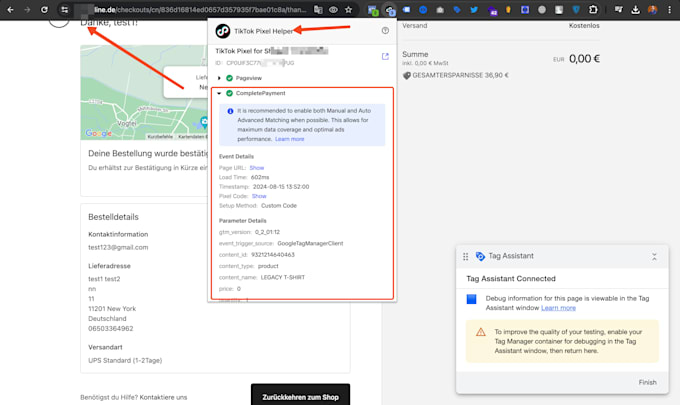This screenshot has width=680, height=405.
Task: Open the Extensions puzzle piece menu
Action: pyautogui.click(x=593, y=10)
